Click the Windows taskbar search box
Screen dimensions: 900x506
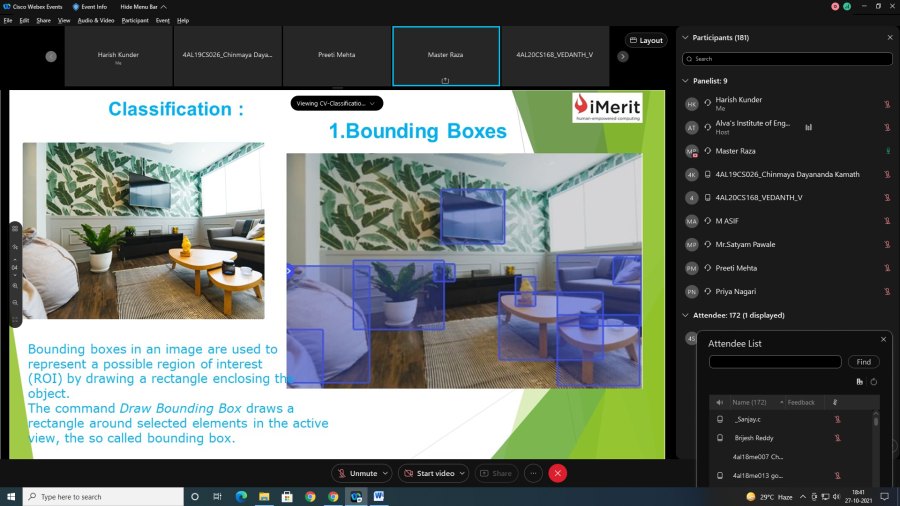coord(103,496)
